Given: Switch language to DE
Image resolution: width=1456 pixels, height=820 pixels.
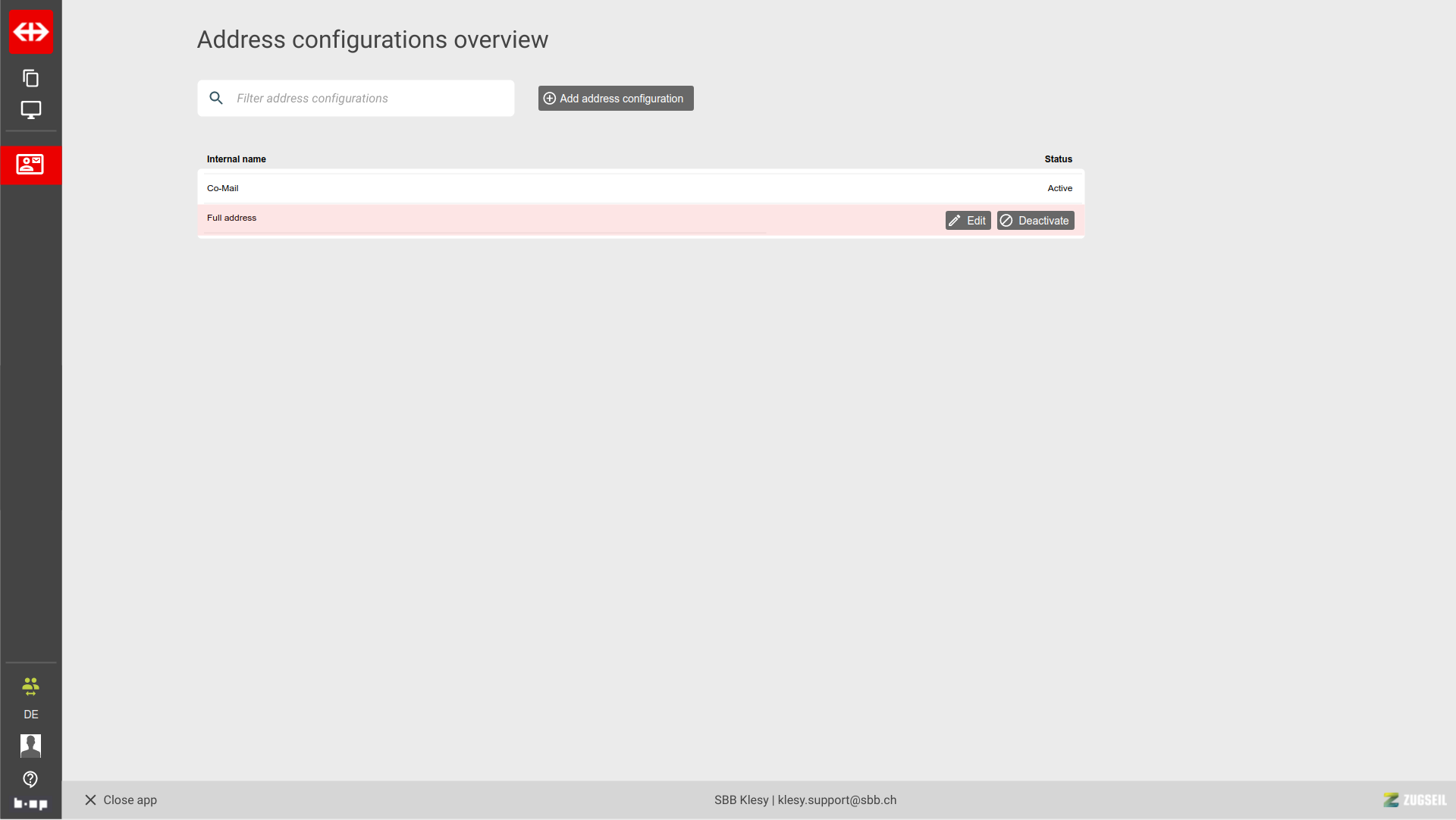Looking at the screenshot, I should (x=30, y=715).
